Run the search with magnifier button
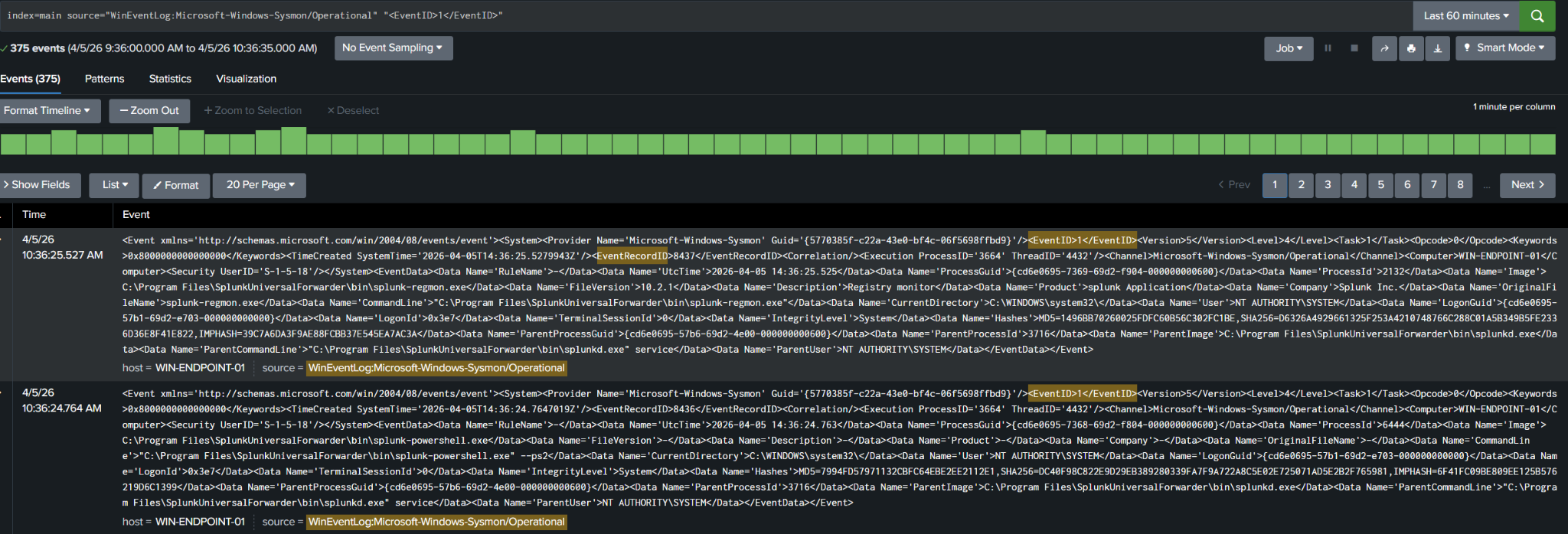Viewport: 1568px width, 534px height. (x=1537, y=15)
